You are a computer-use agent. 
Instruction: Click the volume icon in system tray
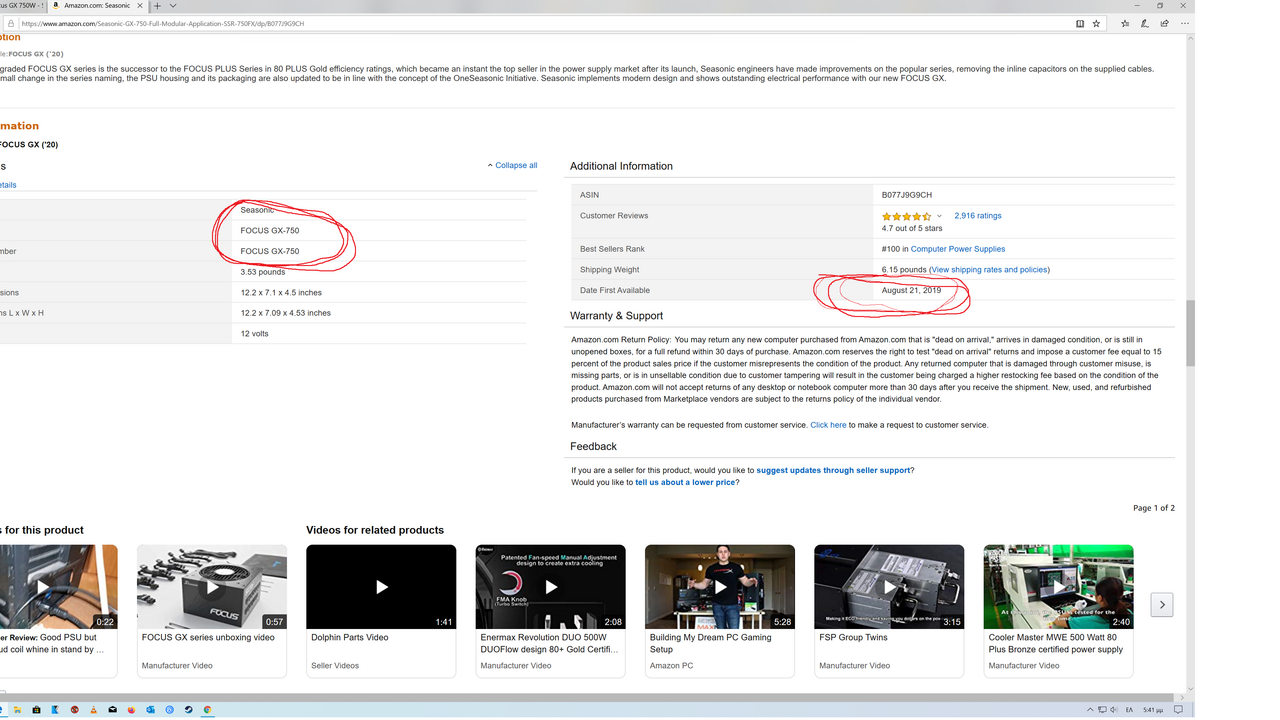click(x=1114, y=710)
